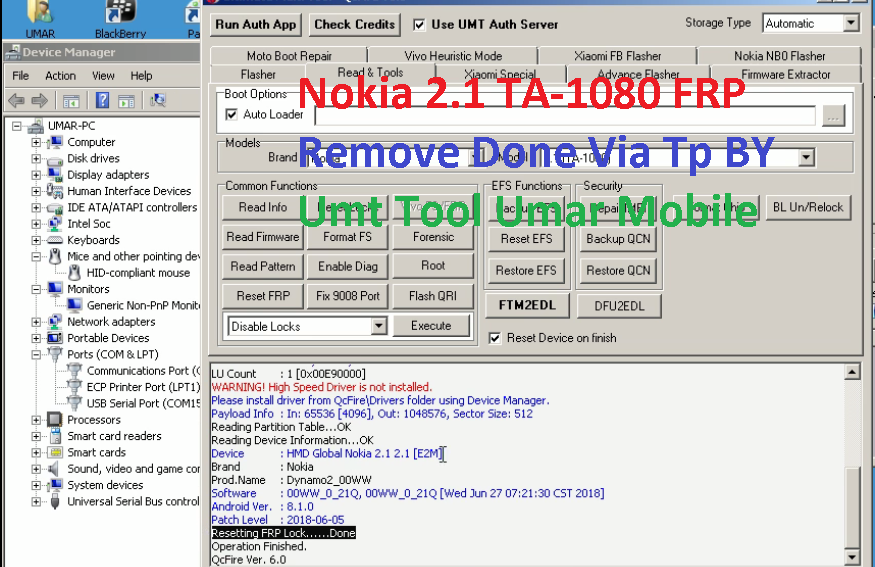875x567 pixels.
Task: Collapse the Ports (COM & LPT) node
Action: (x=36, y=354)
